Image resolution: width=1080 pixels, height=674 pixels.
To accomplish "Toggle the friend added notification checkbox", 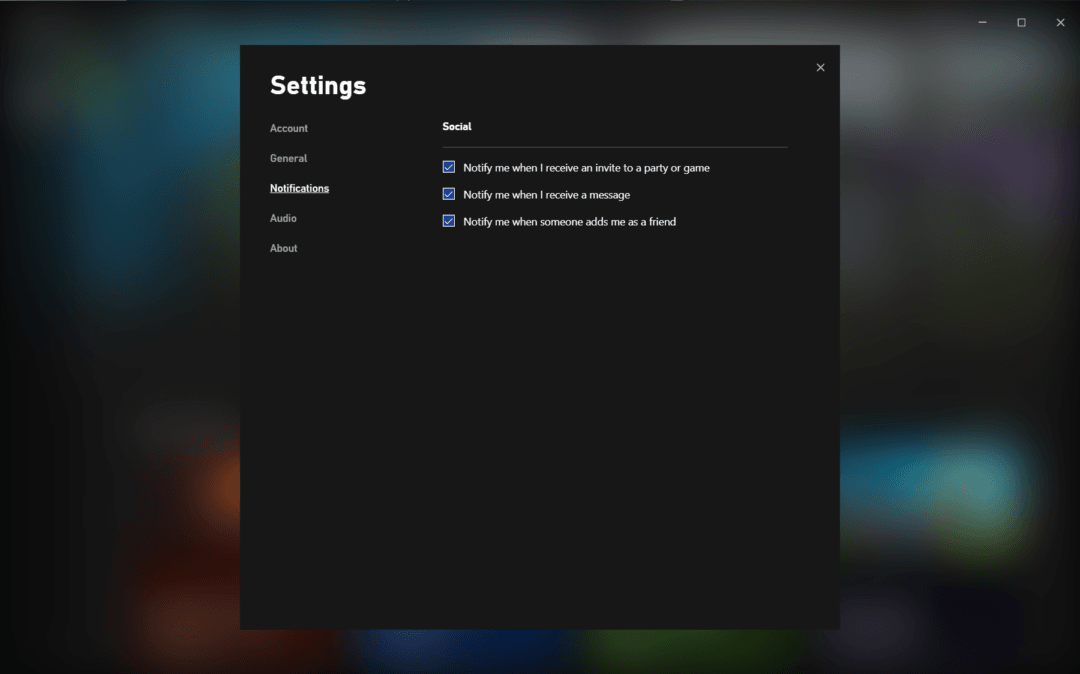I will coord(449,221).
